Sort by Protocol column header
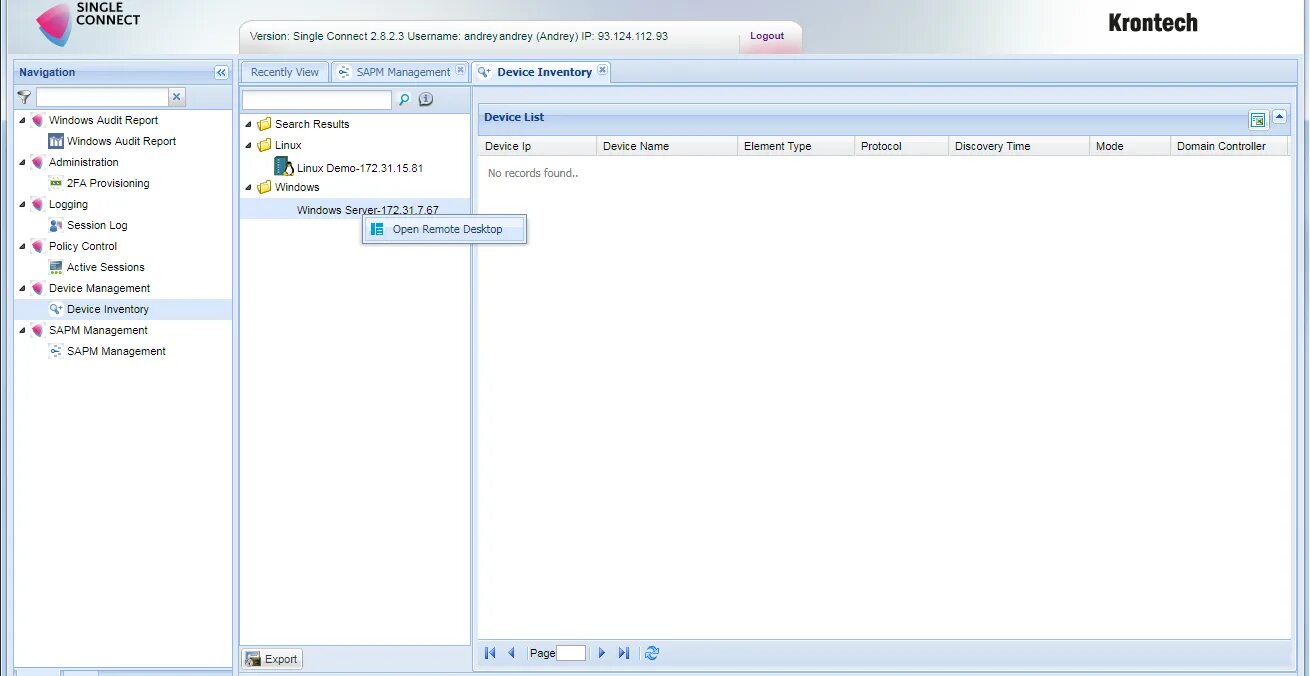 (901, 146)
